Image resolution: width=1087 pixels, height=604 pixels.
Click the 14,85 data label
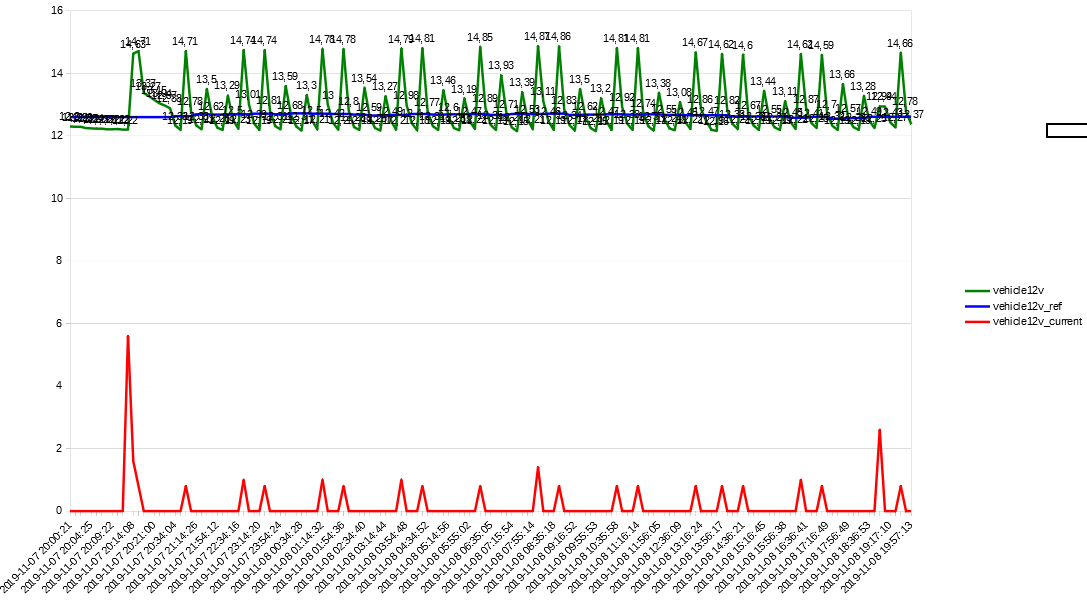480,38
